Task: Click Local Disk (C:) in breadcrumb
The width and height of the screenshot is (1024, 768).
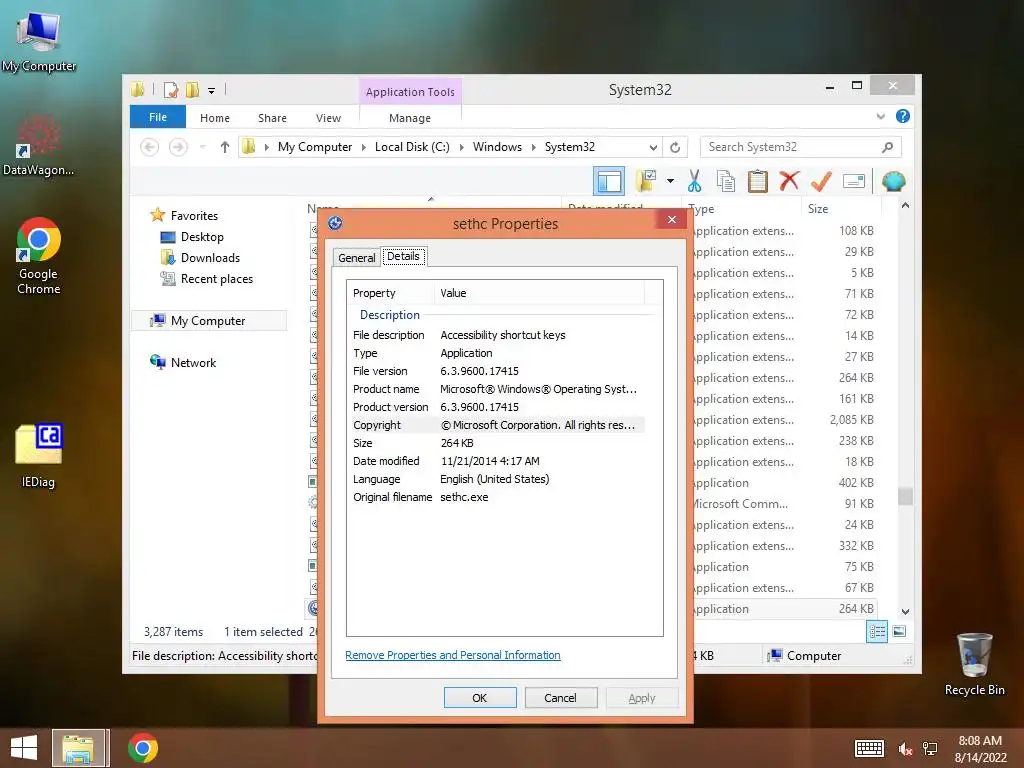Action: pos(412,147)
